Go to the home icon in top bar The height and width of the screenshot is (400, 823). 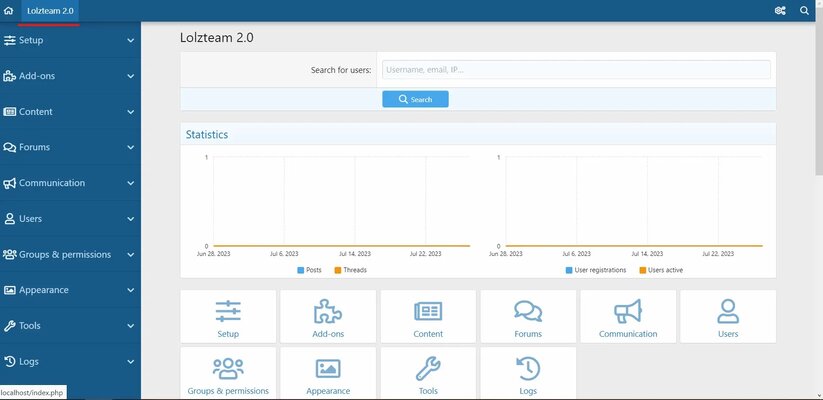8,10
